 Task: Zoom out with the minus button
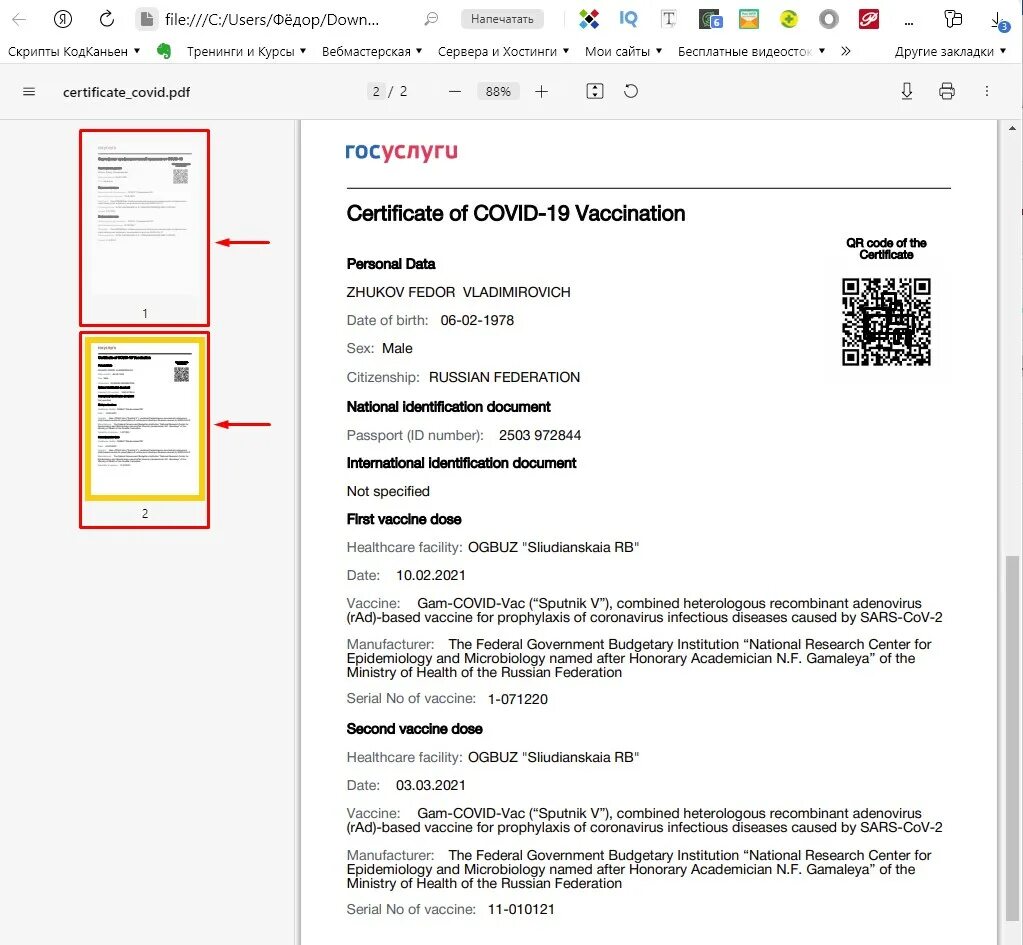[x=455, y=92]
